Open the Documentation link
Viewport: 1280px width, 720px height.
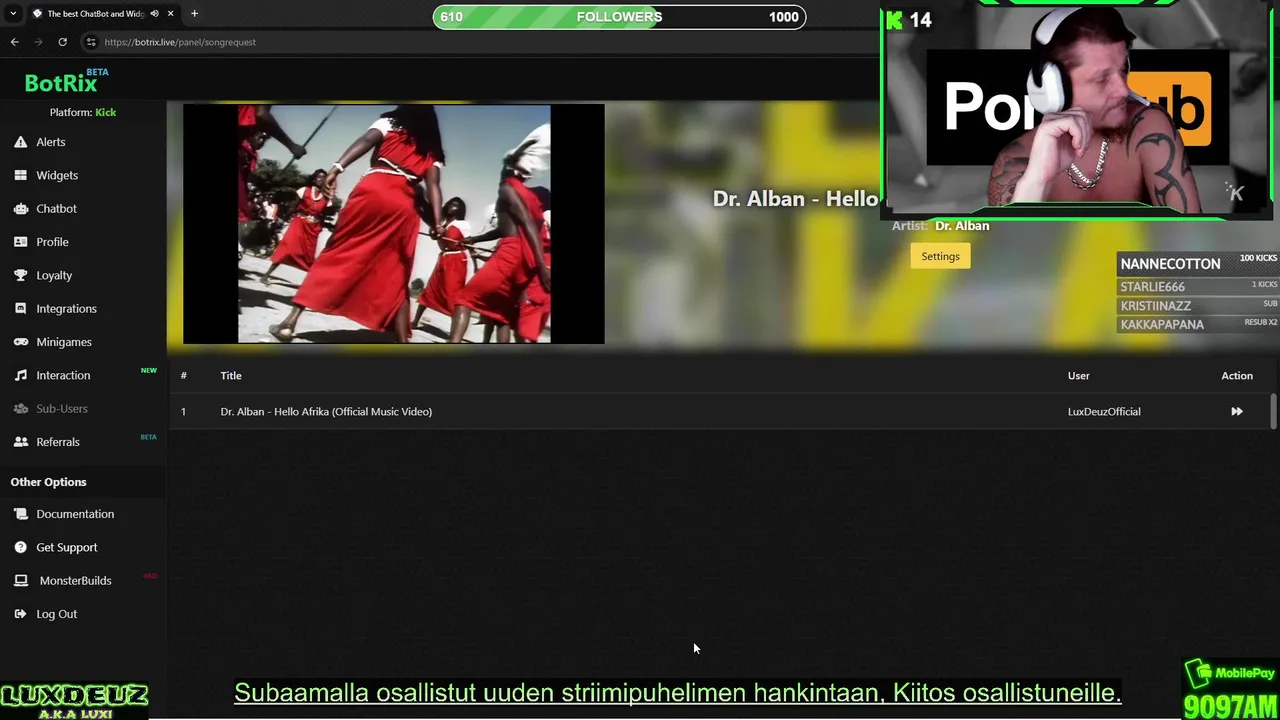[x=75, y=514]
